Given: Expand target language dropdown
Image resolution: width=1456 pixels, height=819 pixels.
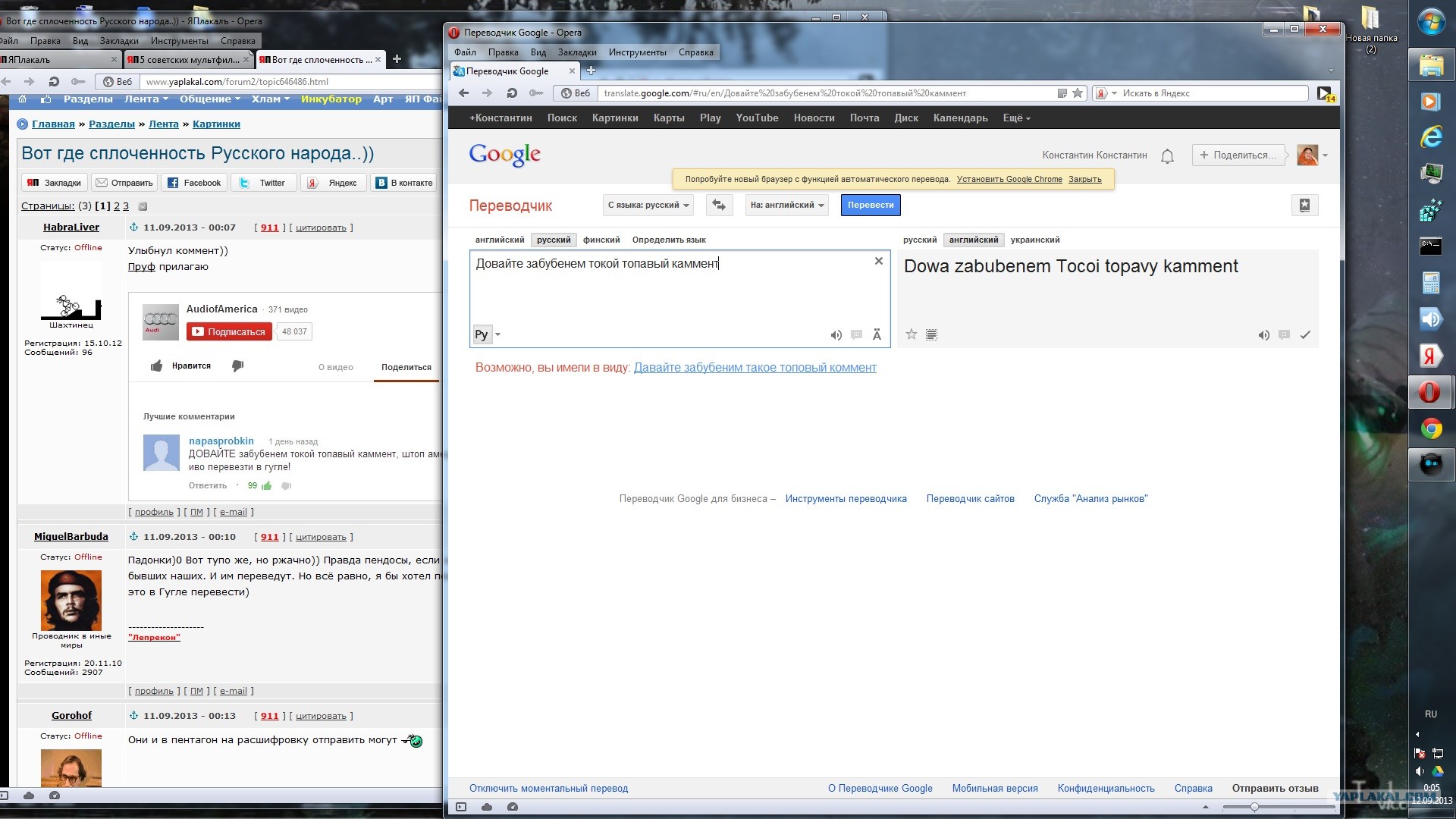Looking at the screenshot, I should [787, 205].
